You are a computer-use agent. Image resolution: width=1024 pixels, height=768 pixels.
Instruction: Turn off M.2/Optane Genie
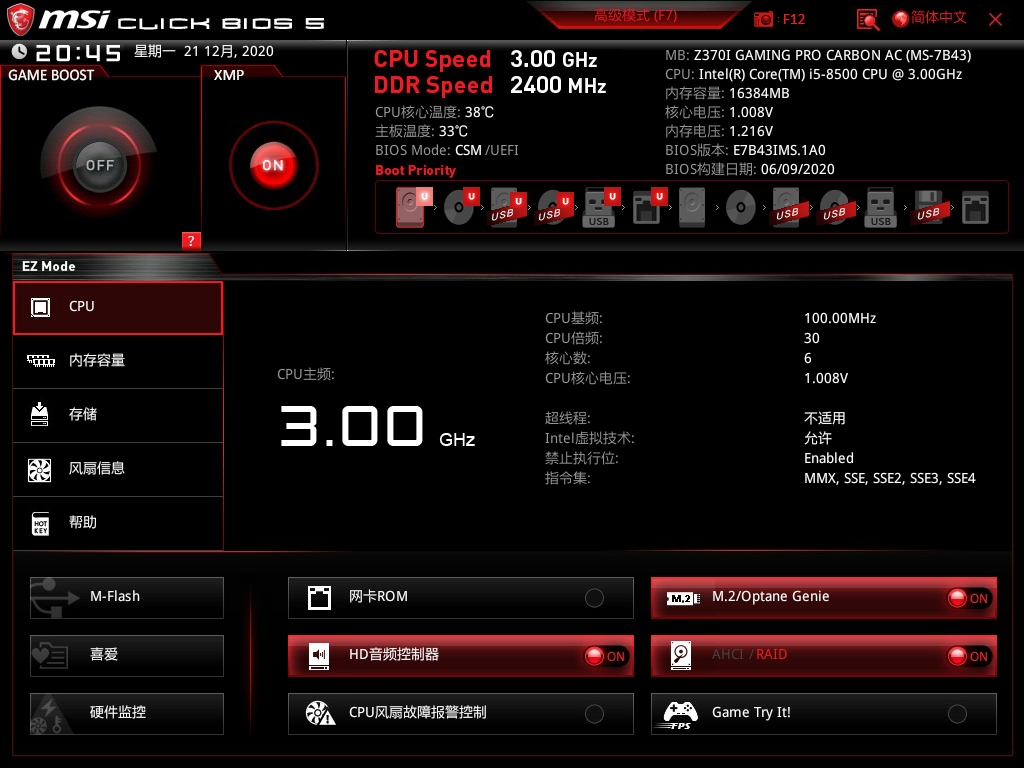point(824,598)
